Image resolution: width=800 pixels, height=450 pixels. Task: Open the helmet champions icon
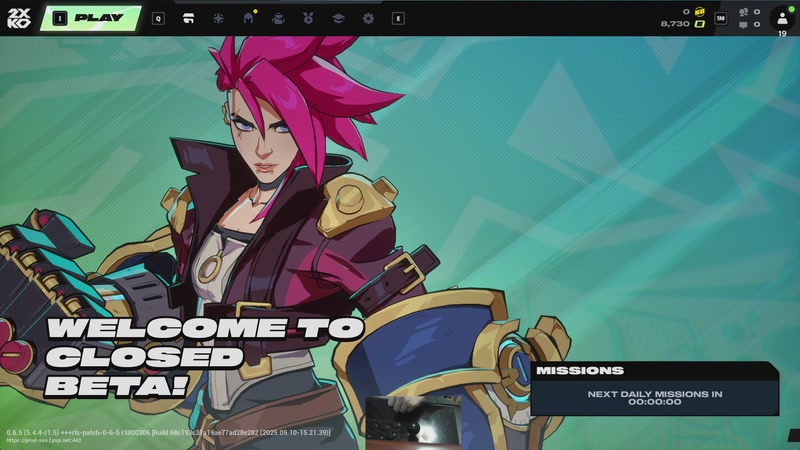[x=248, y=18]
